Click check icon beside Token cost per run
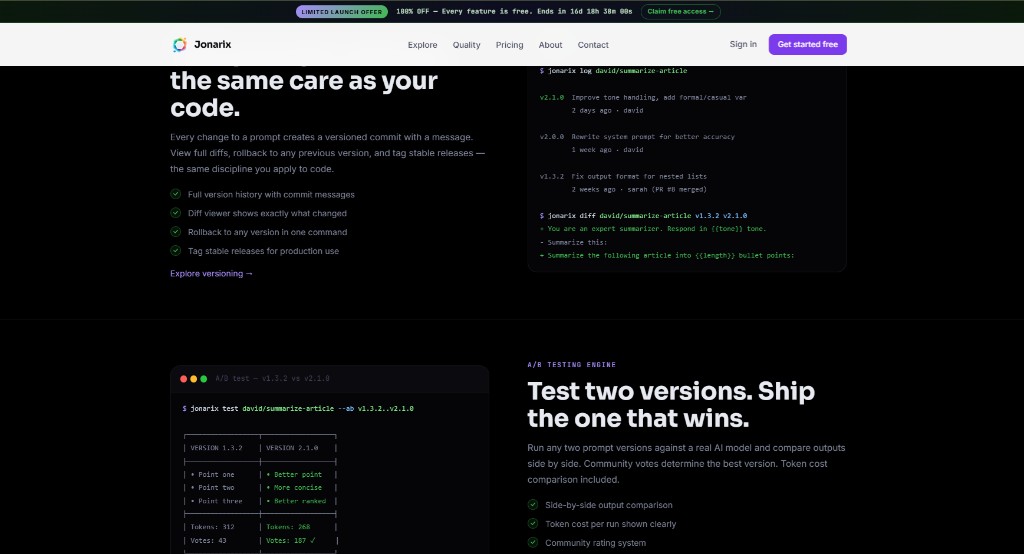 pyautogui.click(x=533, y=524)
